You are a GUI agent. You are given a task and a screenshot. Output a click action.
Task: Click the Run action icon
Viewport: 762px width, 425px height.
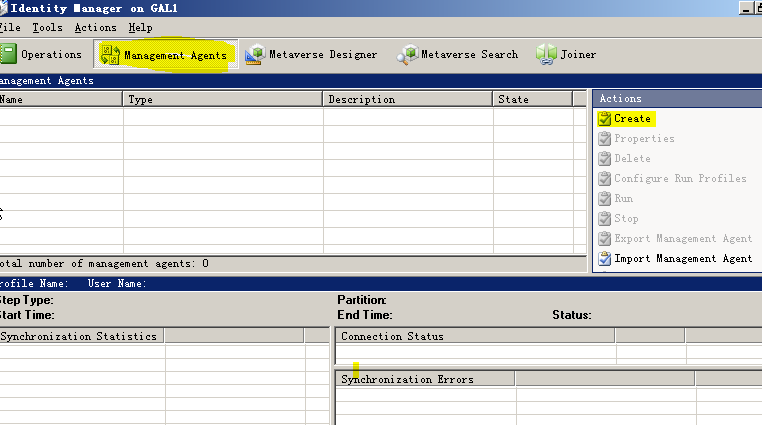click(x=605, y=198)
